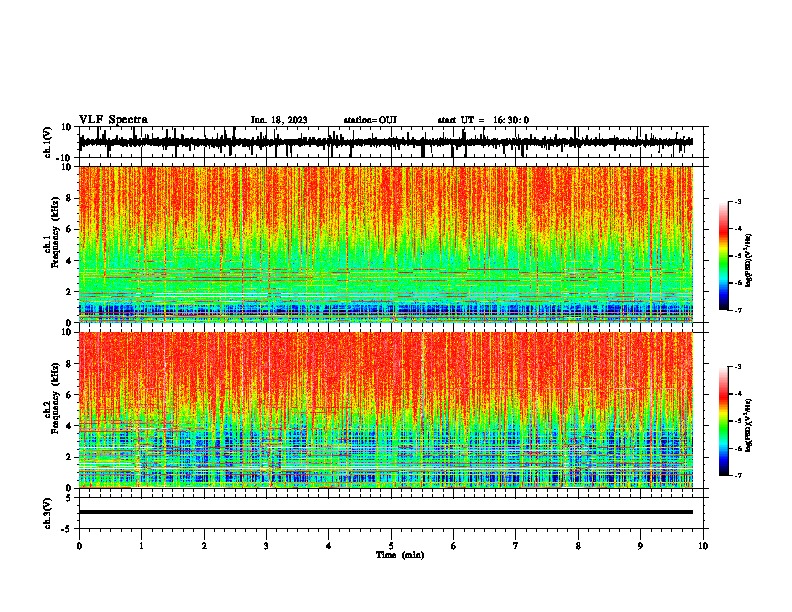Click the ch.3(V) flat trace panel
This screenshot has height=612, width=792.
393,513
